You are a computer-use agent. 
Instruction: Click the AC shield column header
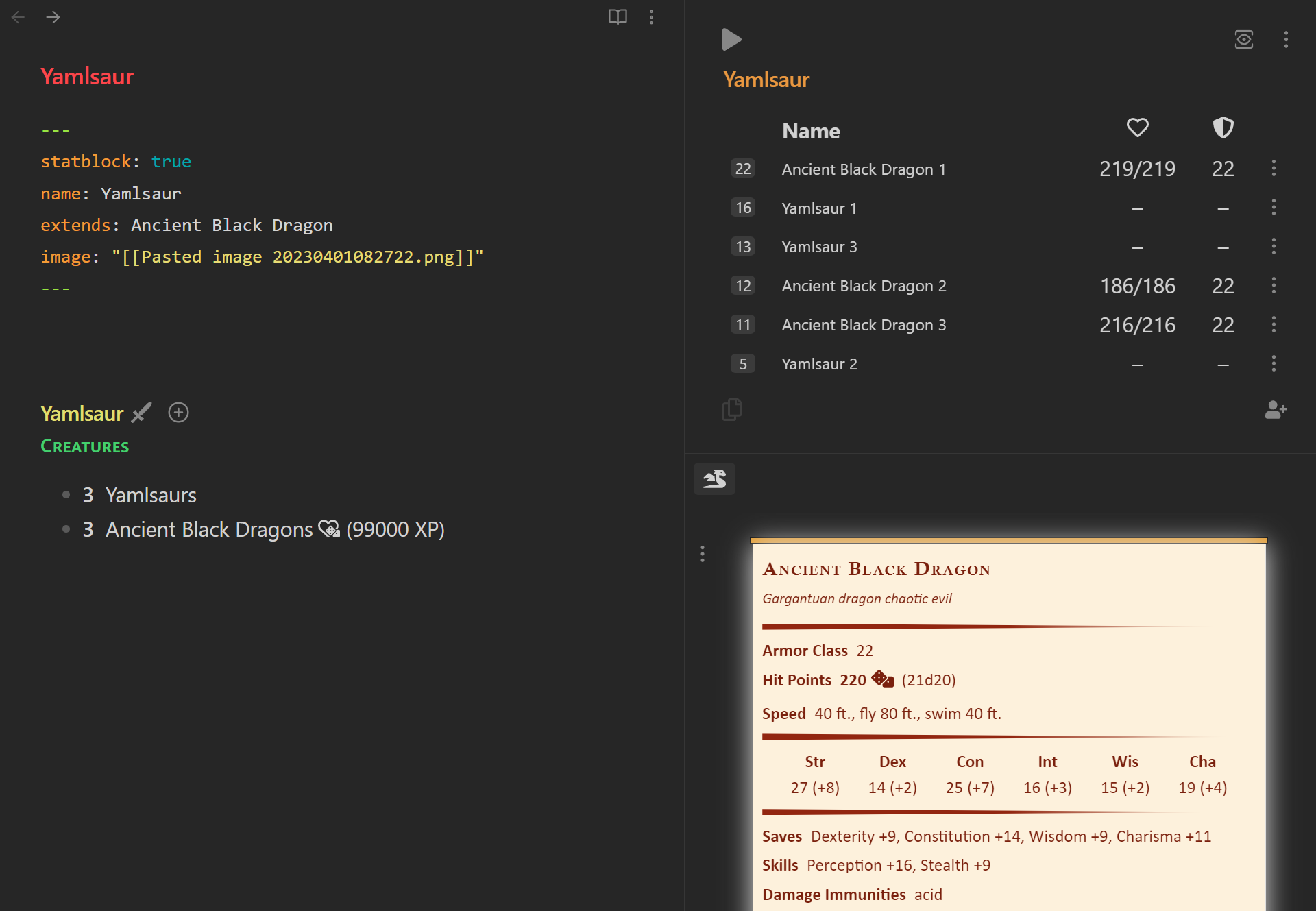[1223, 127]
